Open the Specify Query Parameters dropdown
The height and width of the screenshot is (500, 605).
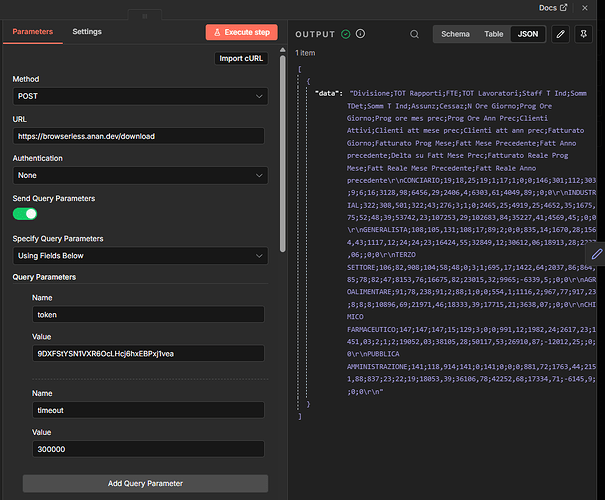coord(140,255)
